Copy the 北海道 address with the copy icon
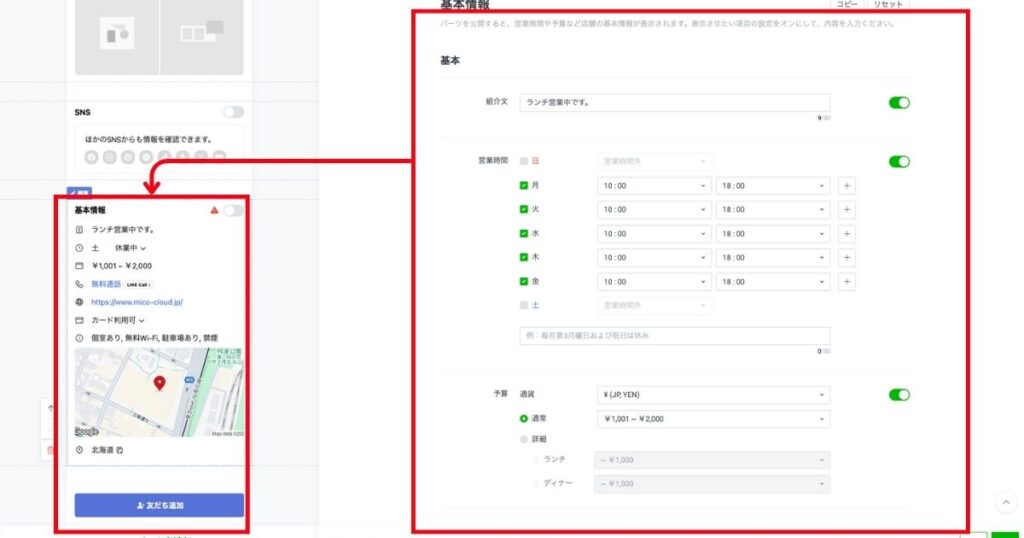1024x538 pixels. 120,450
